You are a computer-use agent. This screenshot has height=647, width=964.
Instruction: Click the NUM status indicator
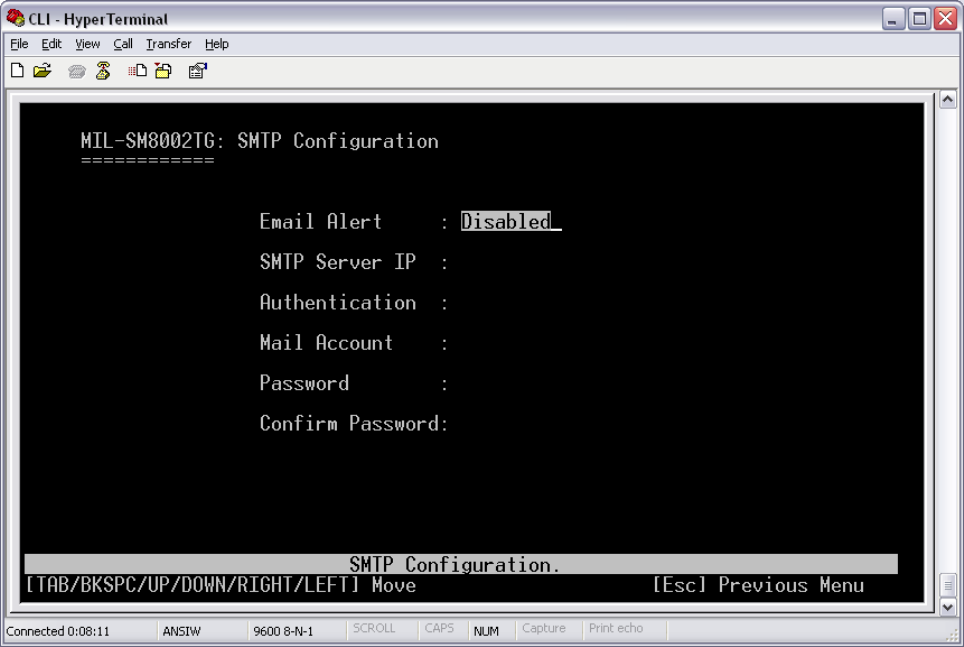pyautogui.click(x=486, y=632)
